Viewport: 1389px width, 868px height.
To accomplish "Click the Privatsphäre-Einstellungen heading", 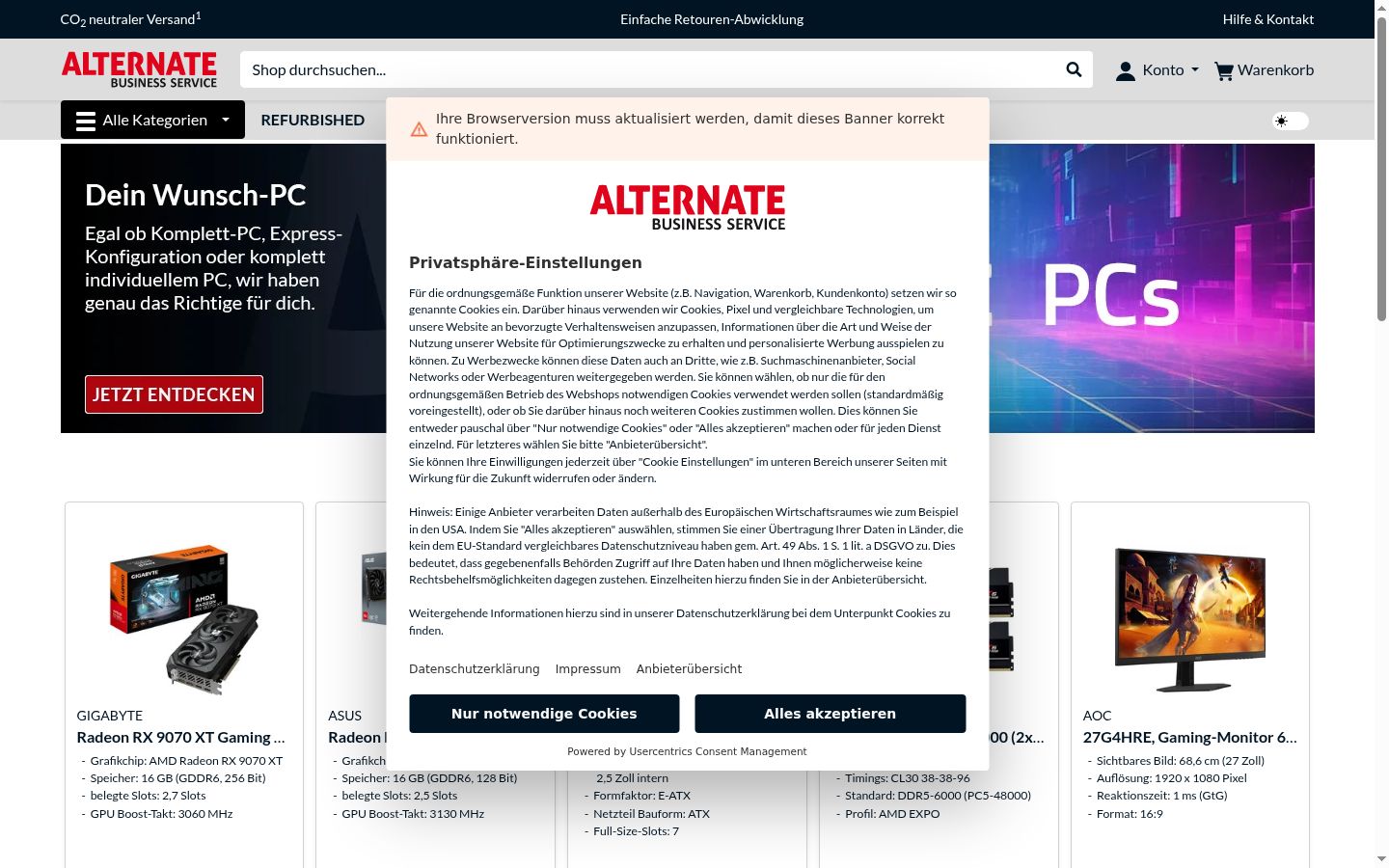I will pyautogui.click(x=526, y=262).
